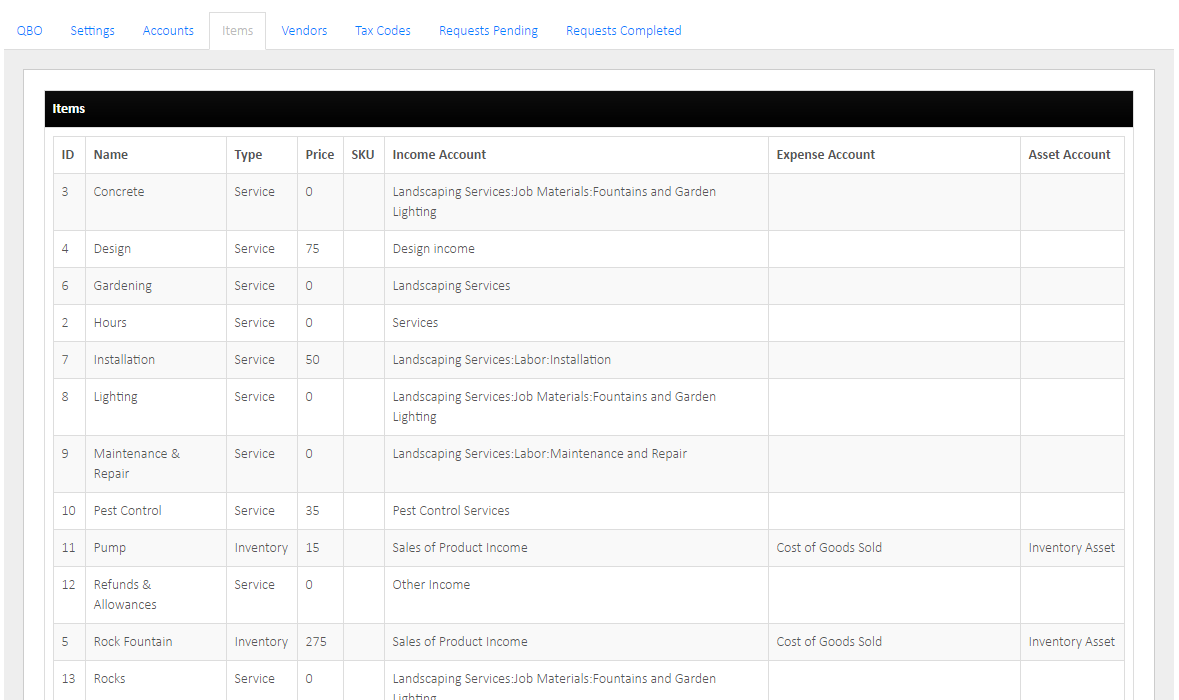This screenshot has width=1179, height=700.
Task: Click the price 15 for Pump
Action: point(312,547)
